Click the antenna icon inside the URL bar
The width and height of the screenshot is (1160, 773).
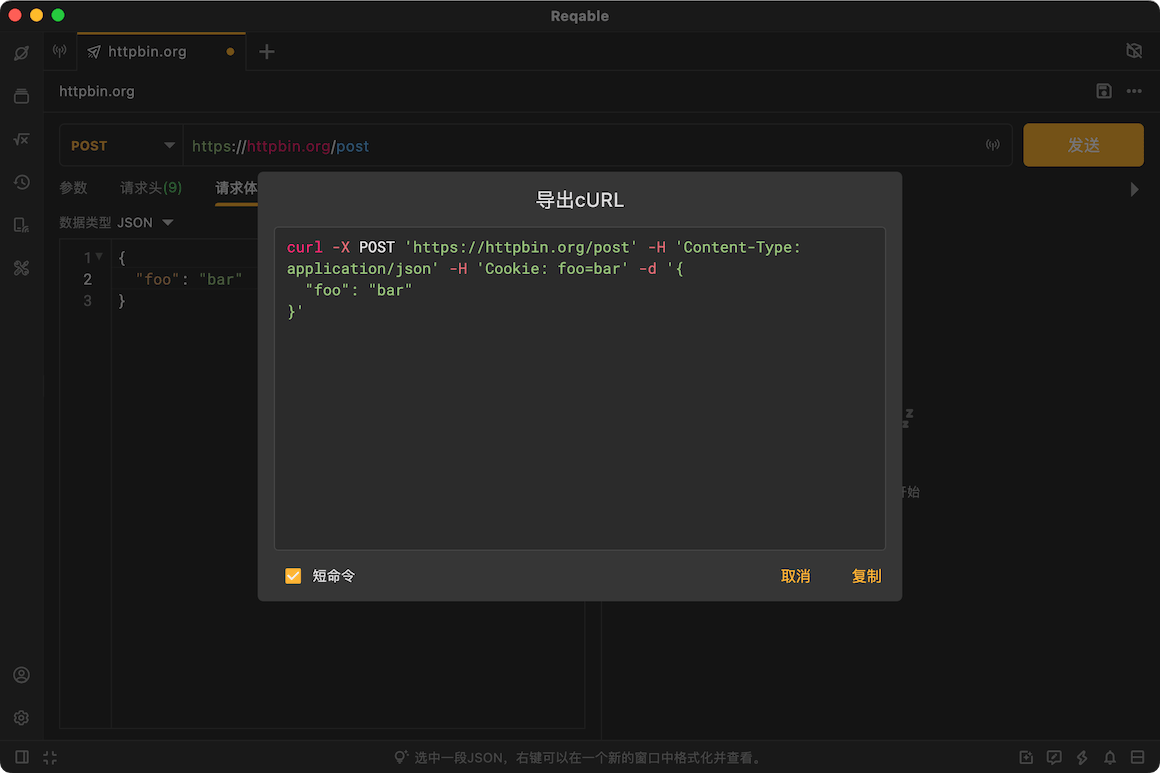click(x=993, y=145)
